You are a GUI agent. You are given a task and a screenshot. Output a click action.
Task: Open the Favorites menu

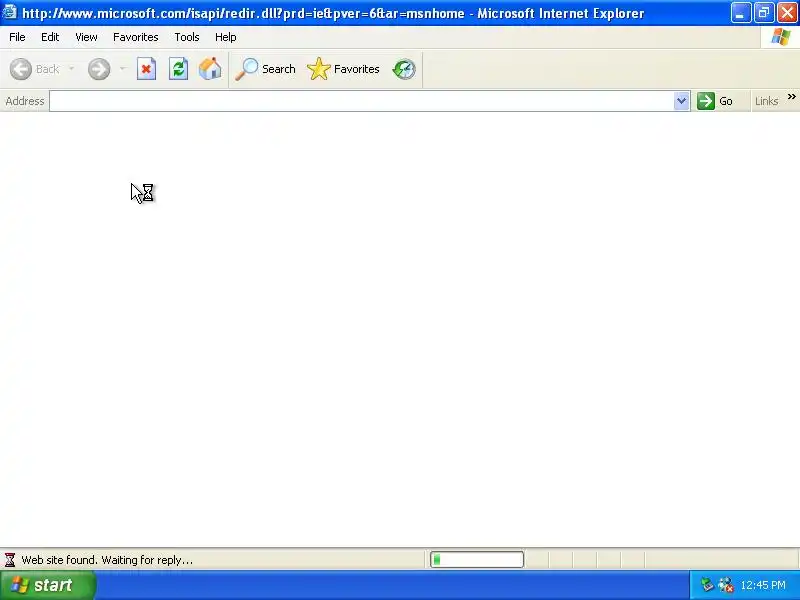click(136, 37)
